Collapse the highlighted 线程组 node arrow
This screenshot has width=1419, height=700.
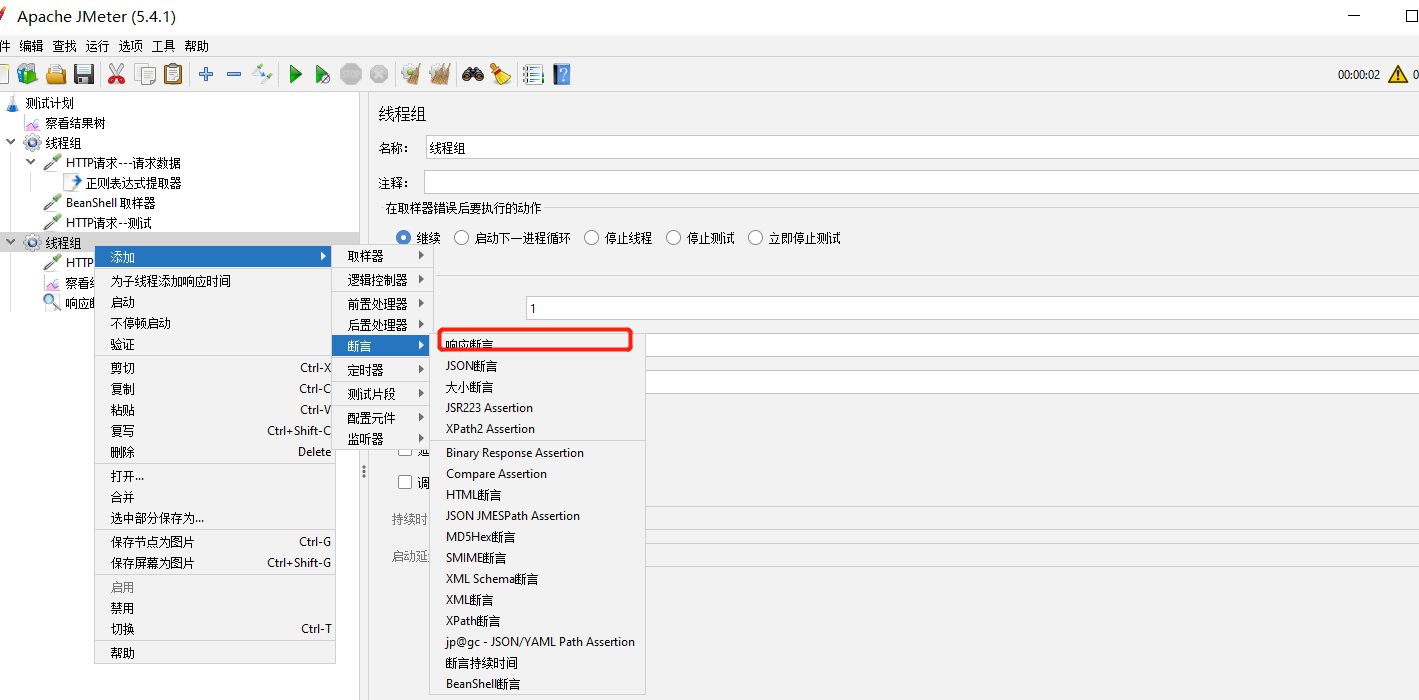[x=10, y=242]
